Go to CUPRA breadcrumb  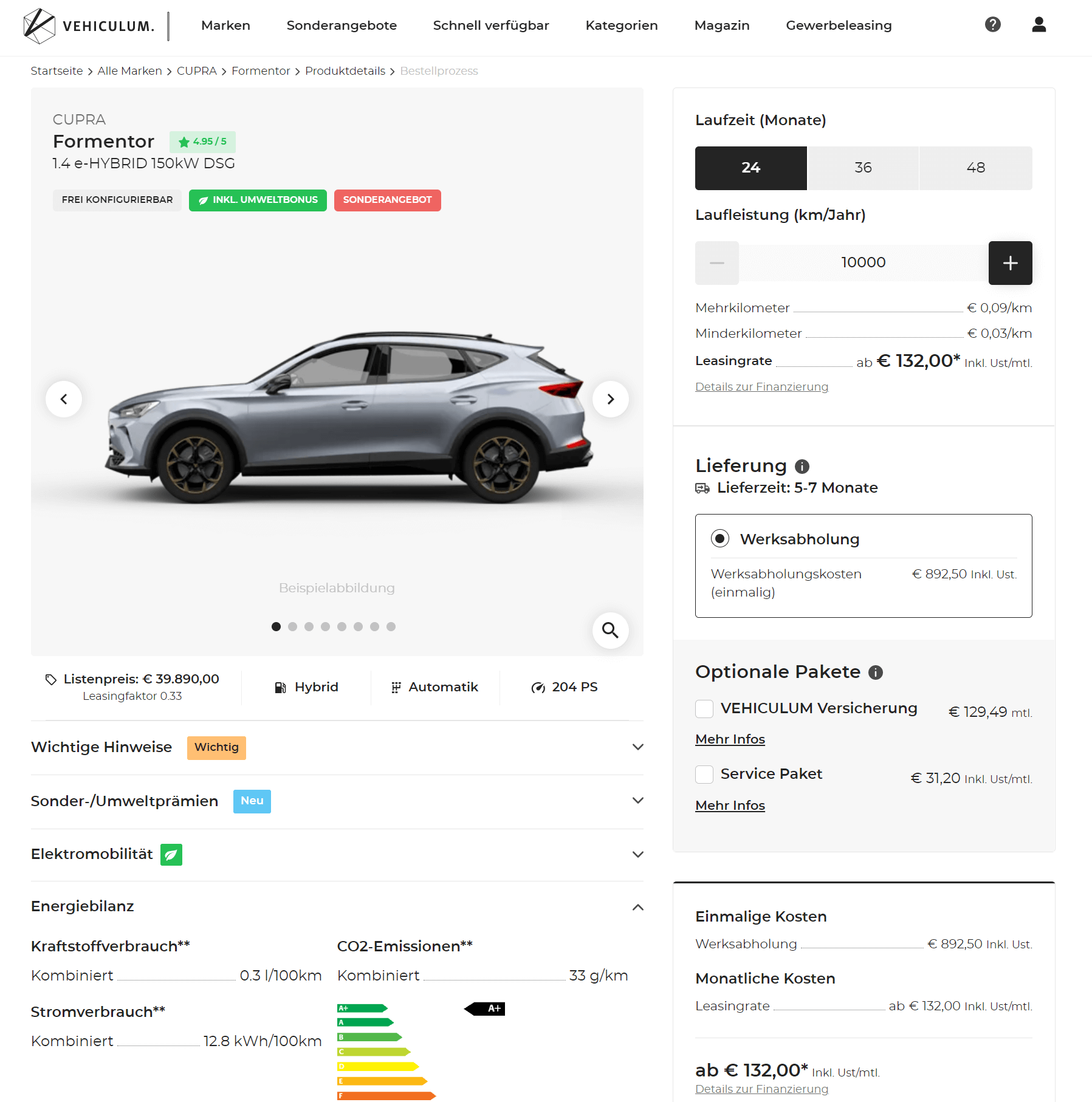[x=196, y=71]
